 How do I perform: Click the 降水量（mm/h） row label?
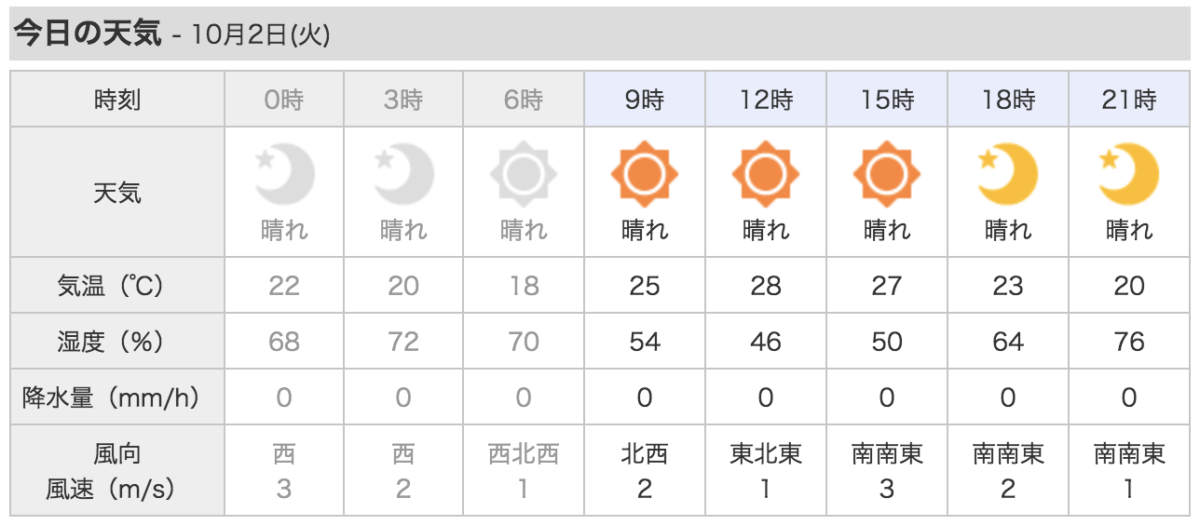click(x=117, y=398)
